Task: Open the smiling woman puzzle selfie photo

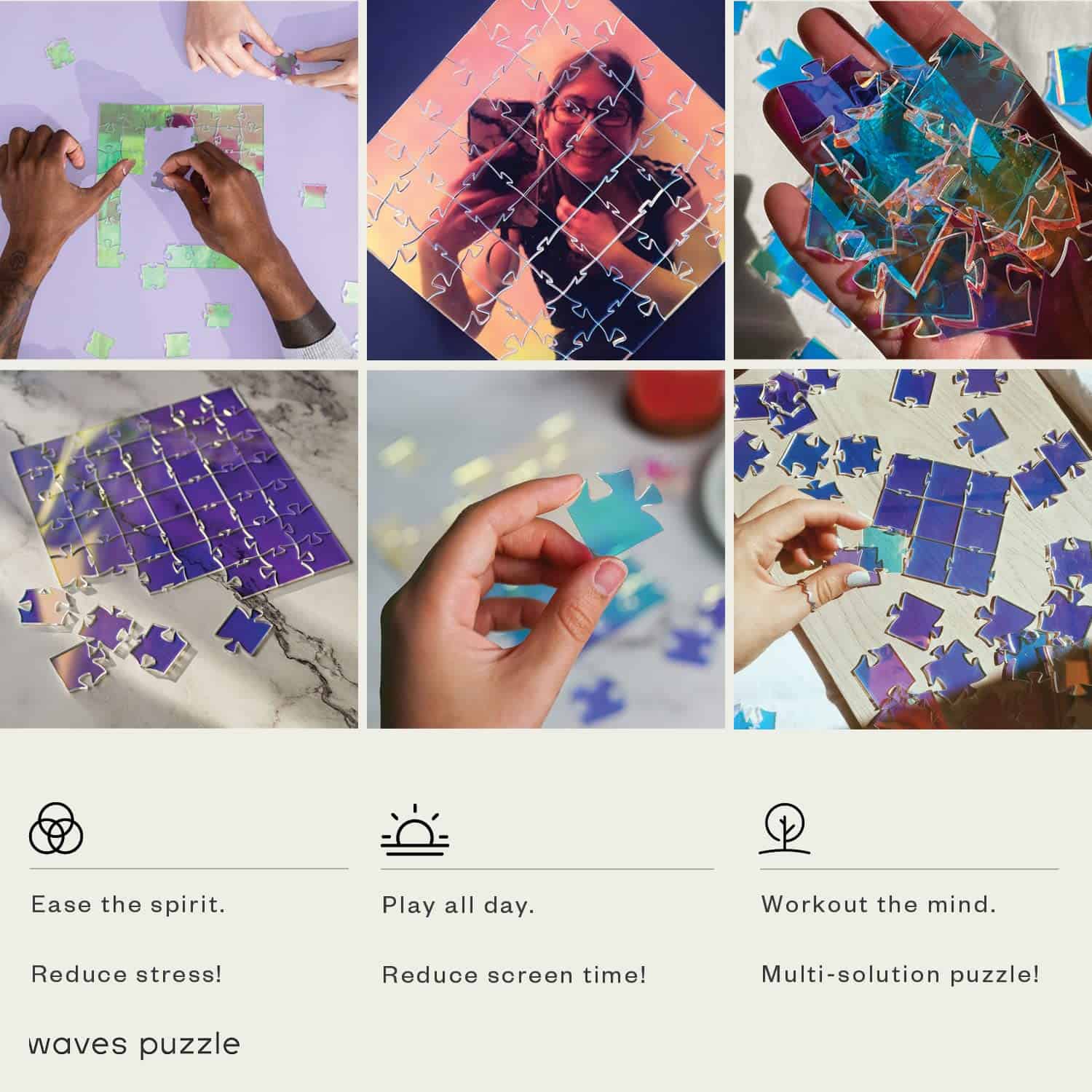Action: tap(546, 180)
